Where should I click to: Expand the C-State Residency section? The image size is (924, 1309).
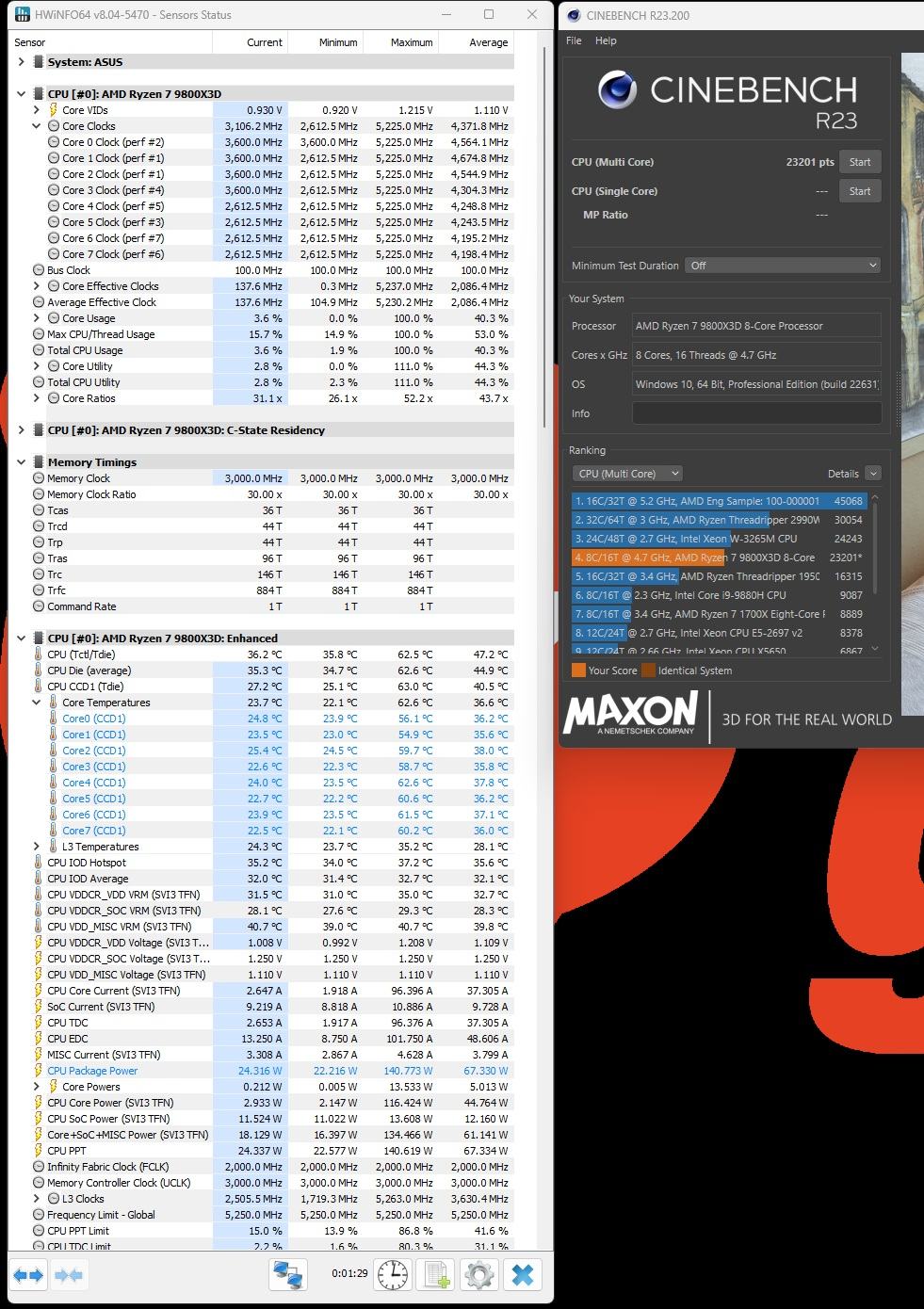point(21,430)
